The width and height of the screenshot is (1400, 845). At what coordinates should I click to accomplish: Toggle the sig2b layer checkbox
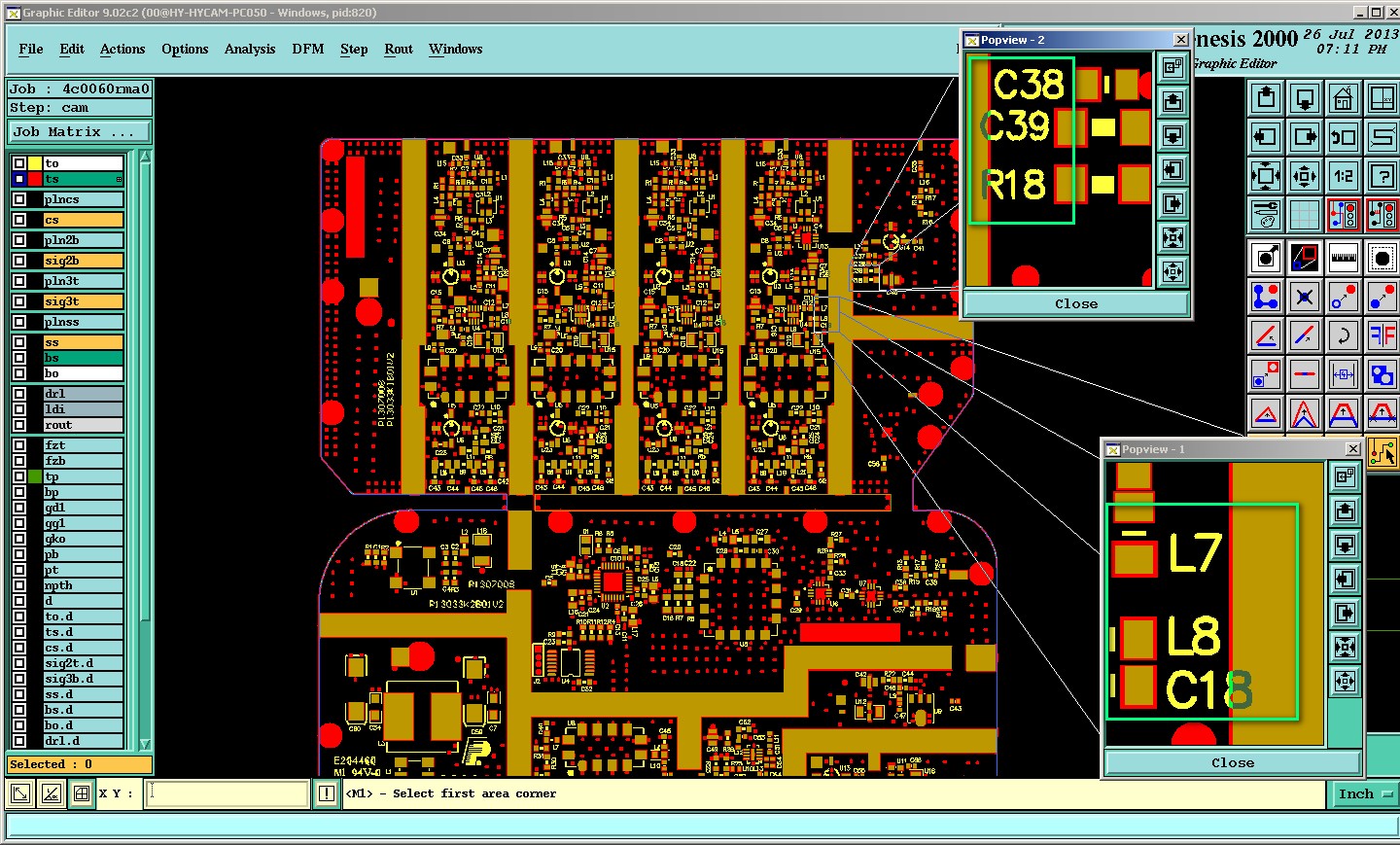coord(19,261)
